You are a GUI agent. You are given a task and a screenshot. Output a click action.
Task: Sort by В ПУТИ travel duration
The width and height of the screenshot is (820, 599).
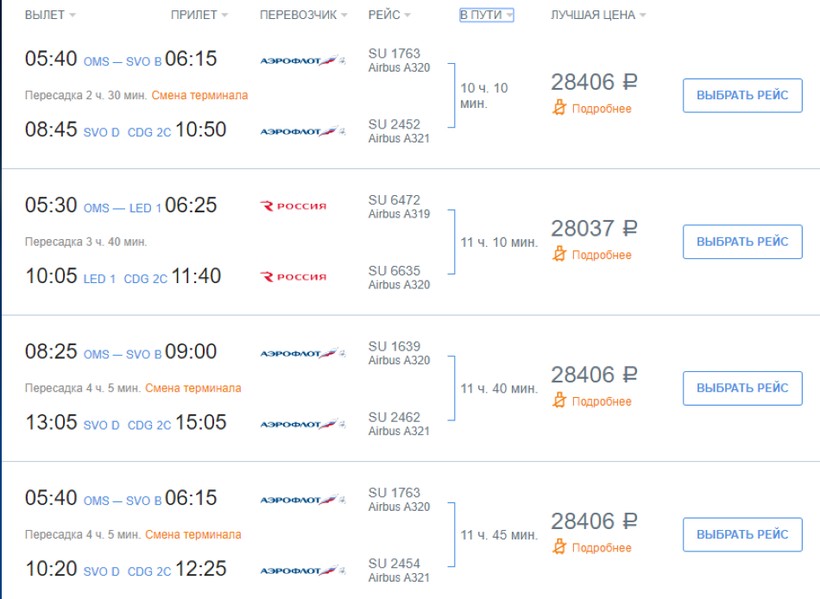pyautogui.click(x=486, y=15)
